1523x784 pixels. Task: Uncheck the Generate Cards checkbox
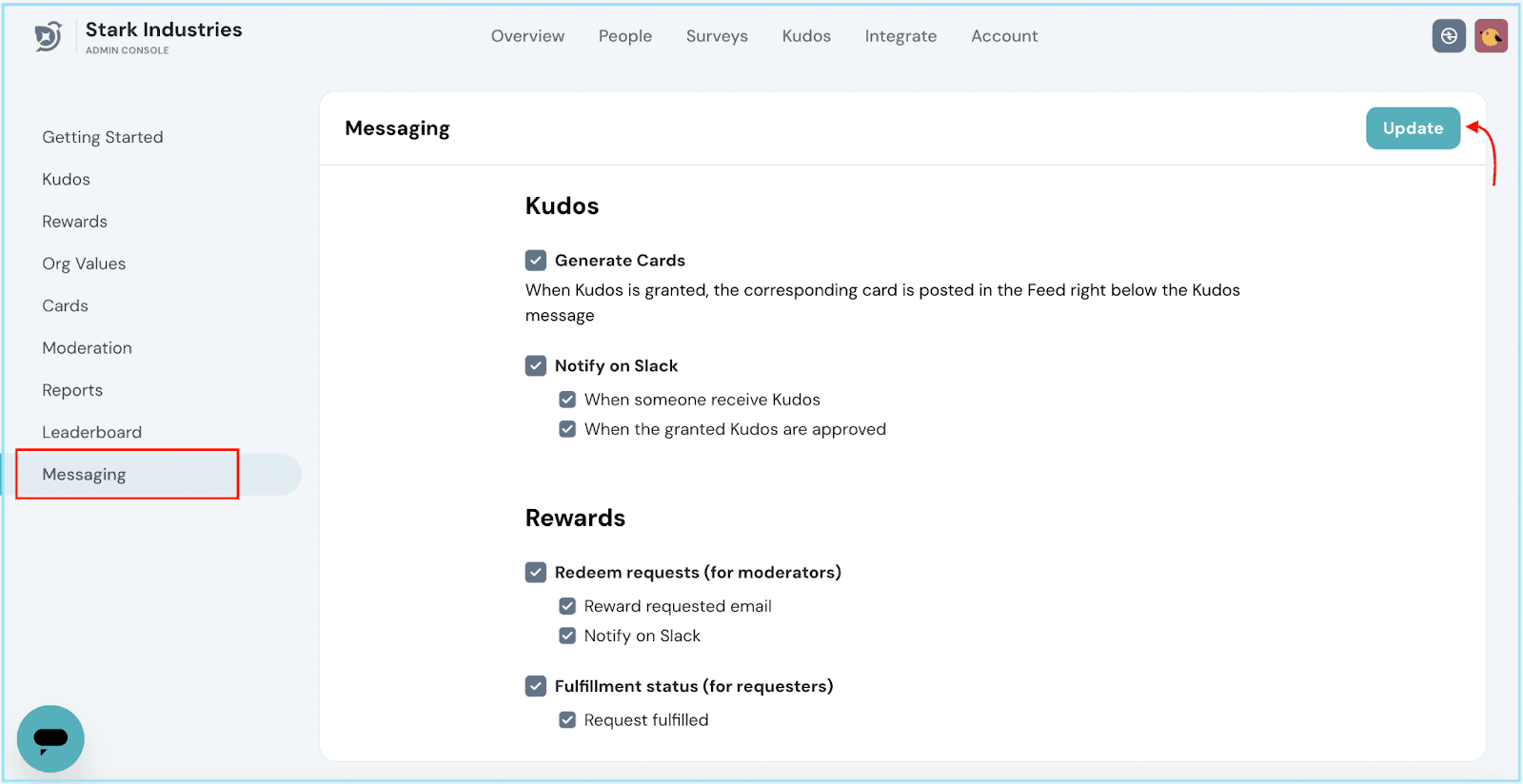[x=536, y=261]
